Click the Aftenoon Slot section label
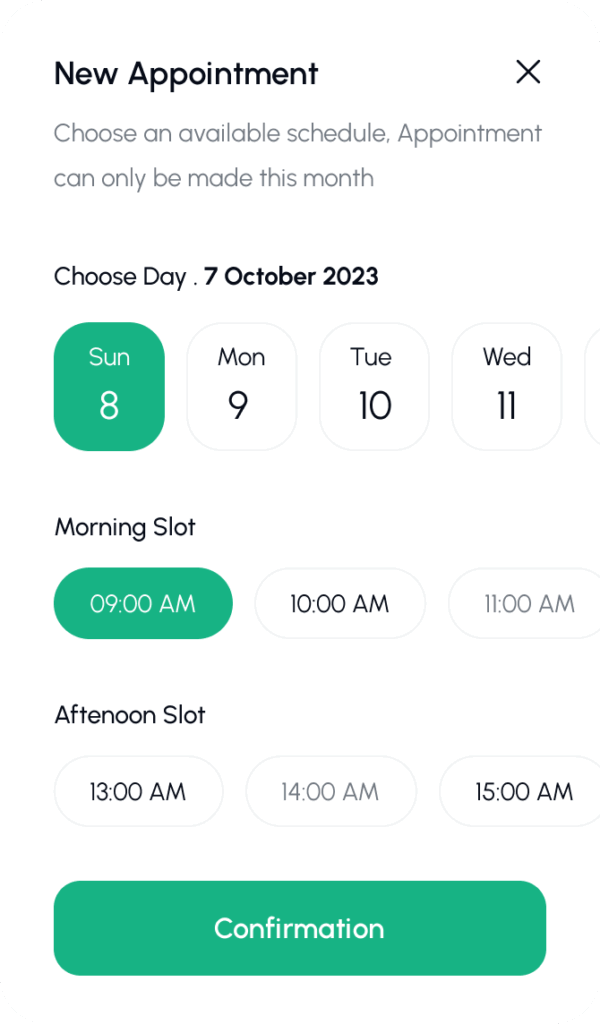600x1024 pixels. pos(130,715)
